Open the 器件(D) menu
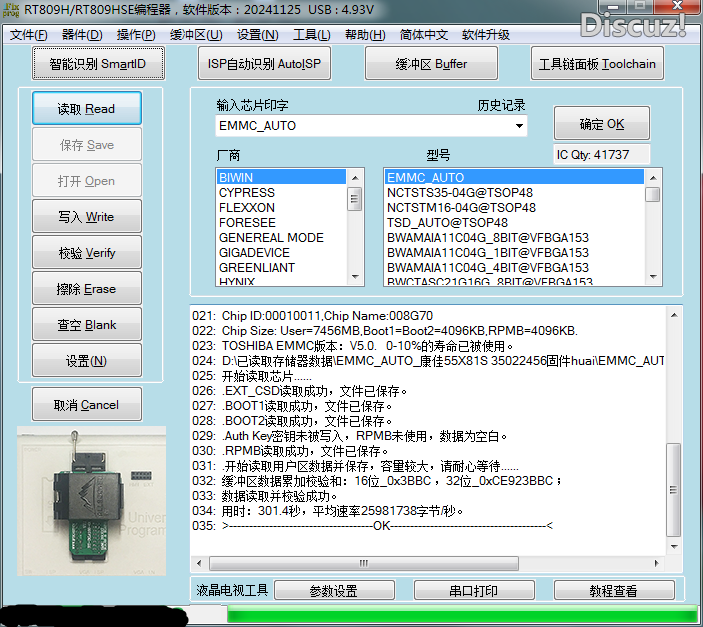Image resolution: width=703 pixels, height=627 pixels. tap(82, 35)
